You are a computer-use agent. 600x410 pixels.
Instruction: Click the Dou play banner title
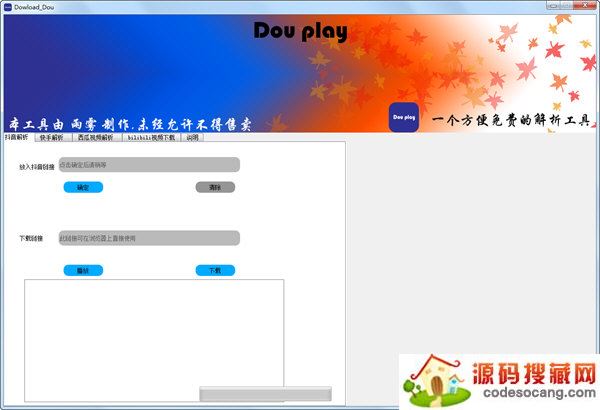click(x=300, y=32)
